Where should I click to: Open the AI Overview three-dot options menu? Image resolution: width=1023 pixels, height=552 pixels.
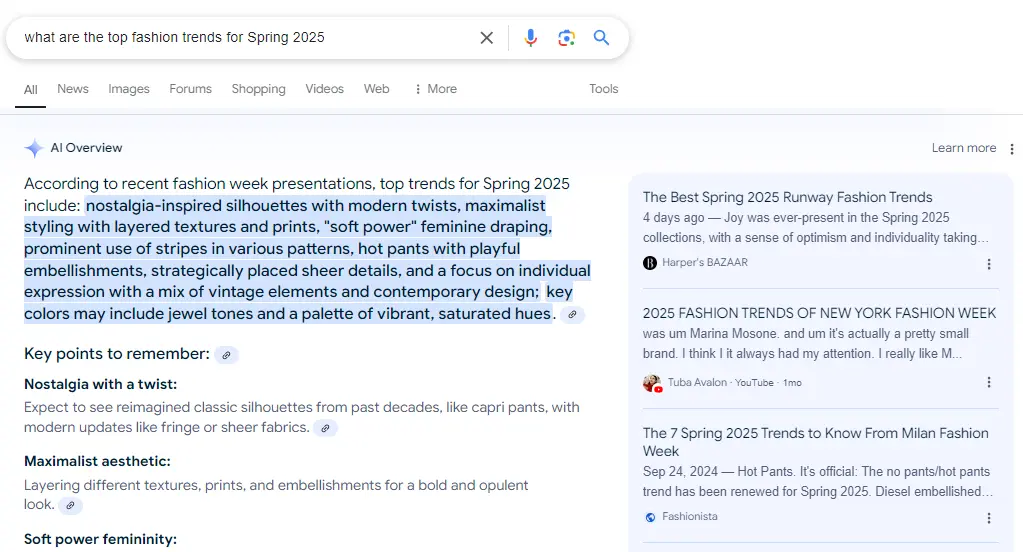1011,149
